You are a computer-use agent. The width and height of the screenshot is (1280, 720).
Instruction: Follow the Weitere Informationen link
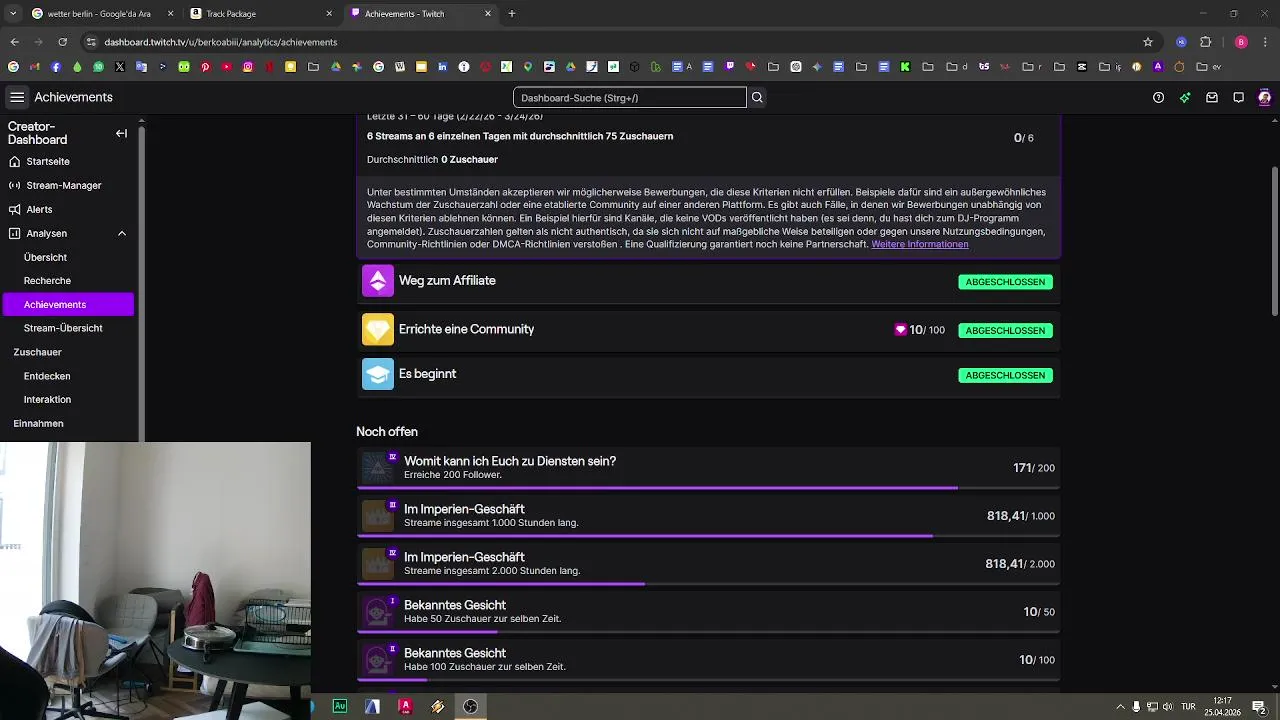(x=920, y=244)
